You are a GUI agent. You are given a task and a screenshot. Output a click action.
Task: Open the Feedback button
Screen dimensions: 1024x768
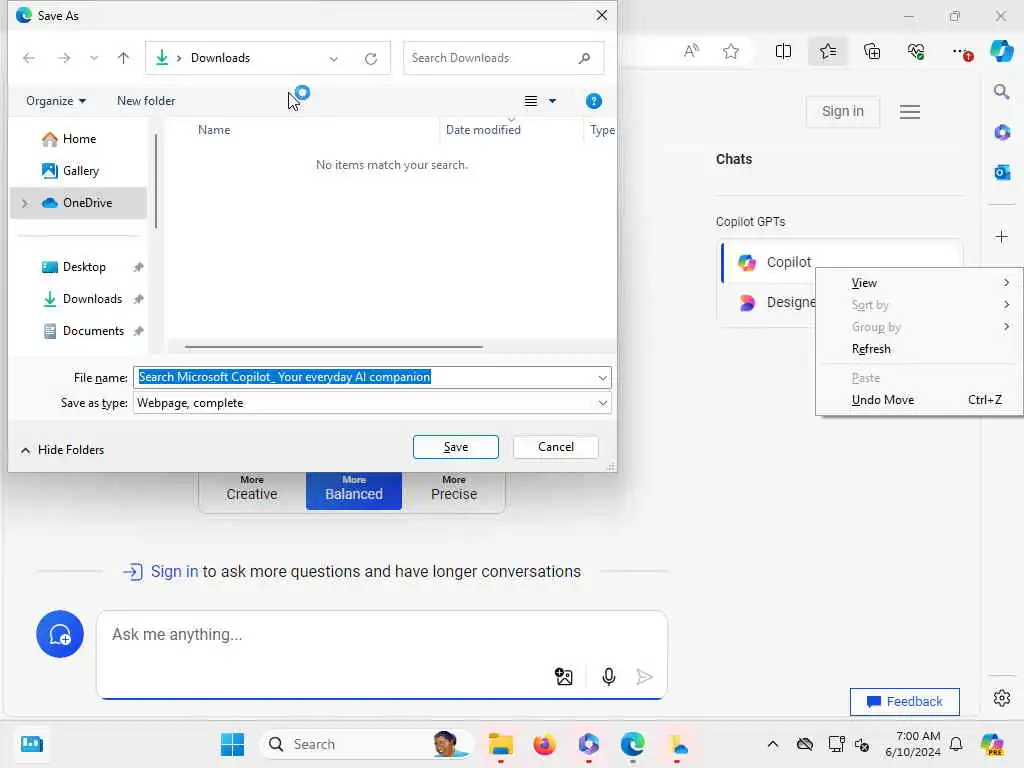click(x=904, y=701)
